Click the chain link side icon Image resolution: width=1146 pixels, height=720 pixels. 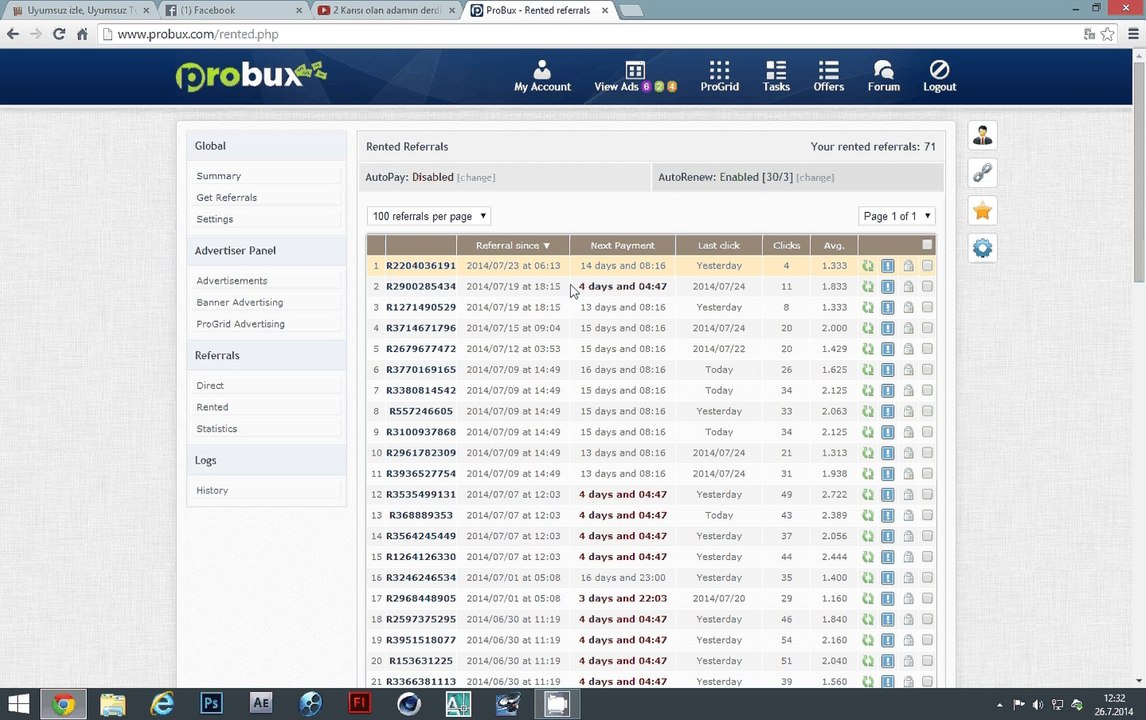982,173
